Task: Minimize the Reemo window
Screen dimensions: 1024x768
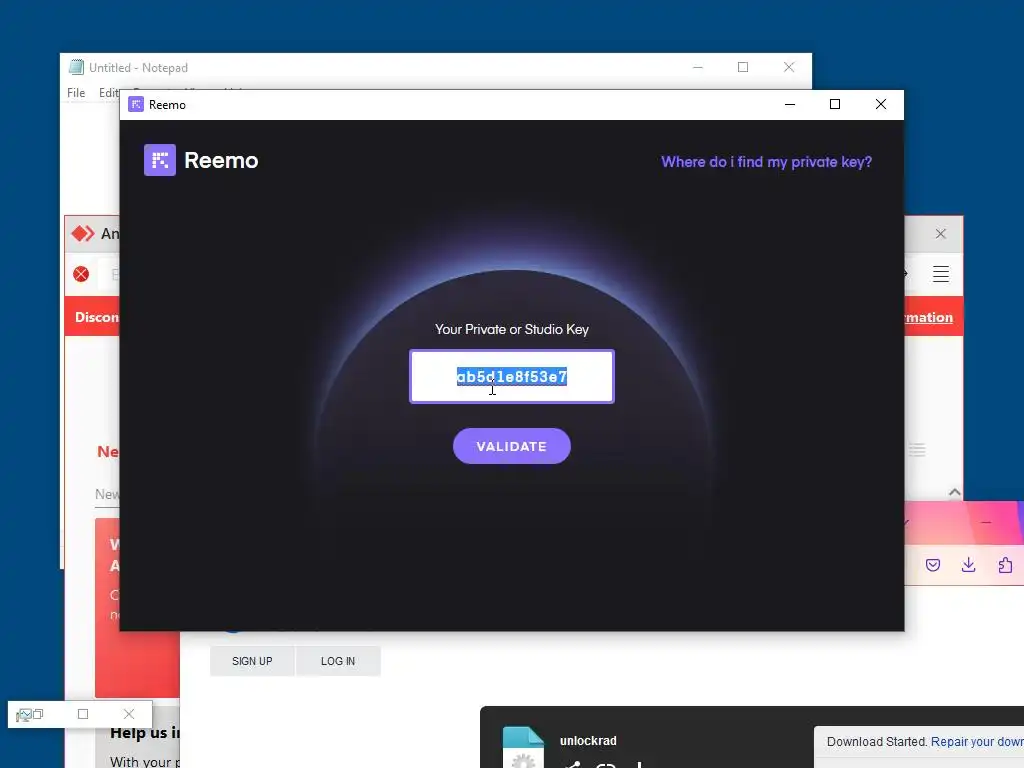Action: click(790, 104)
